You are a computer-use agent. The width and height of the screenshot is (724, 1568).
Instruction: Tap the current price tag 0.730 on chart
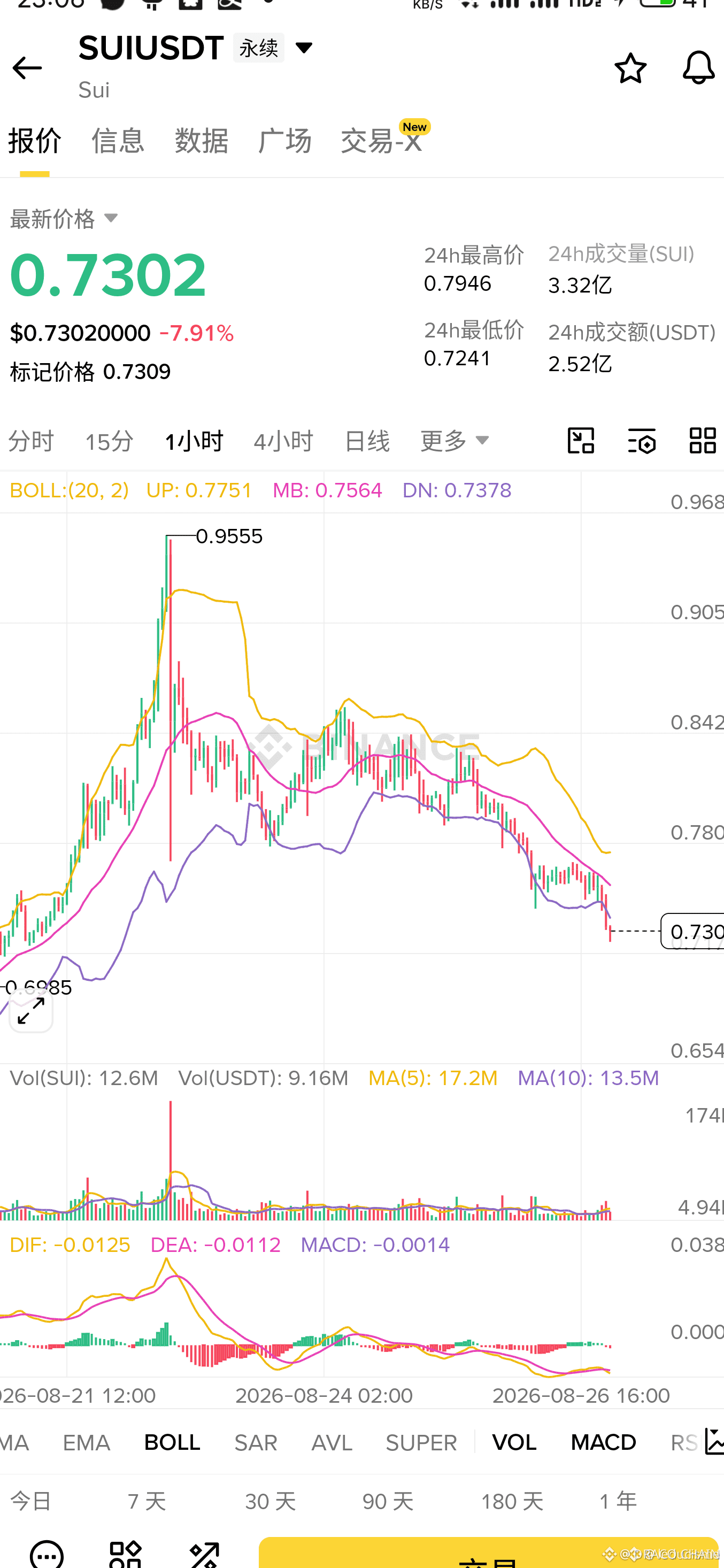(x=692, y=931)
